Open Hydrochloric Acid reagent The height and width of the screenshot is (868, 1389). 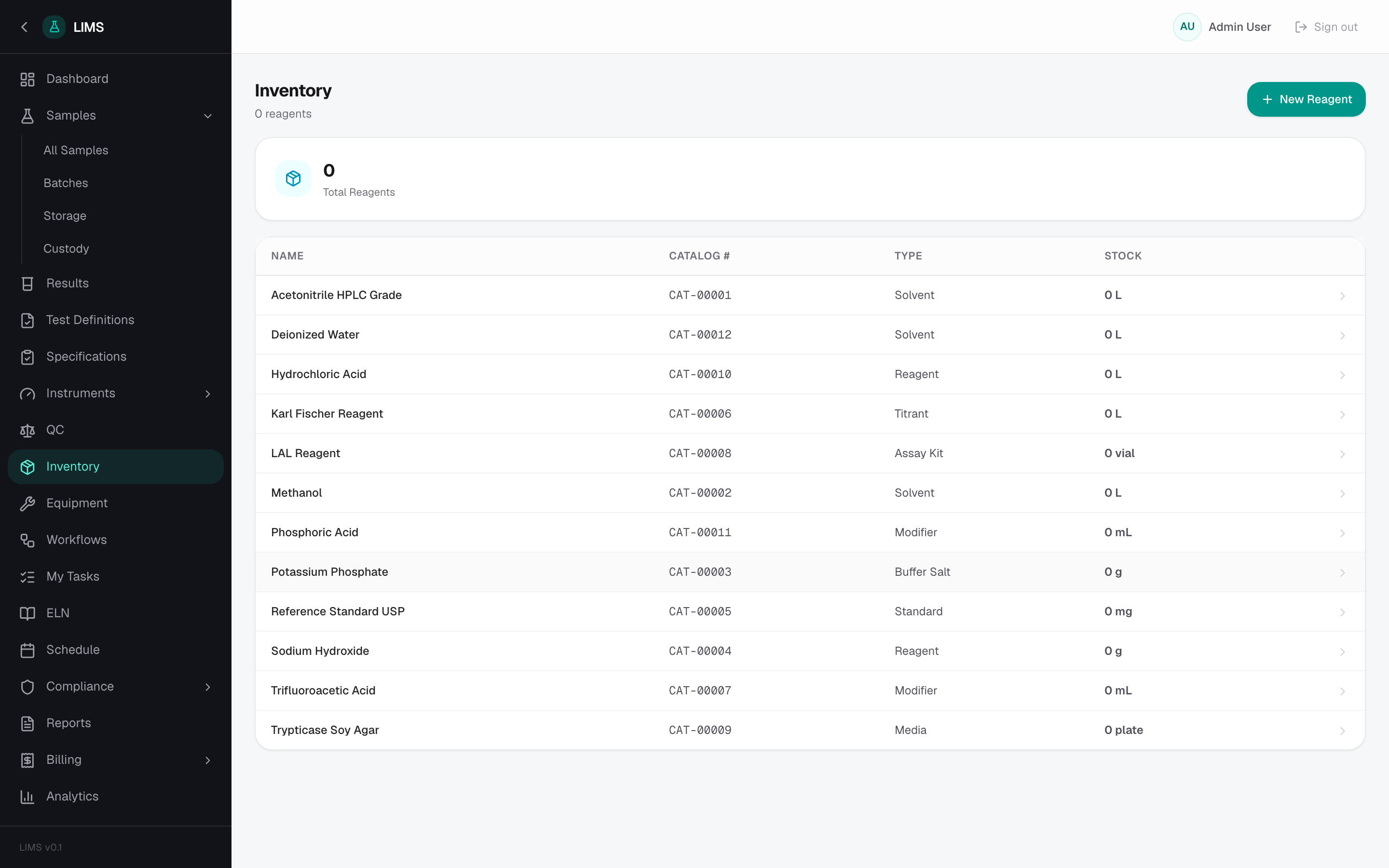click(810, 374)
